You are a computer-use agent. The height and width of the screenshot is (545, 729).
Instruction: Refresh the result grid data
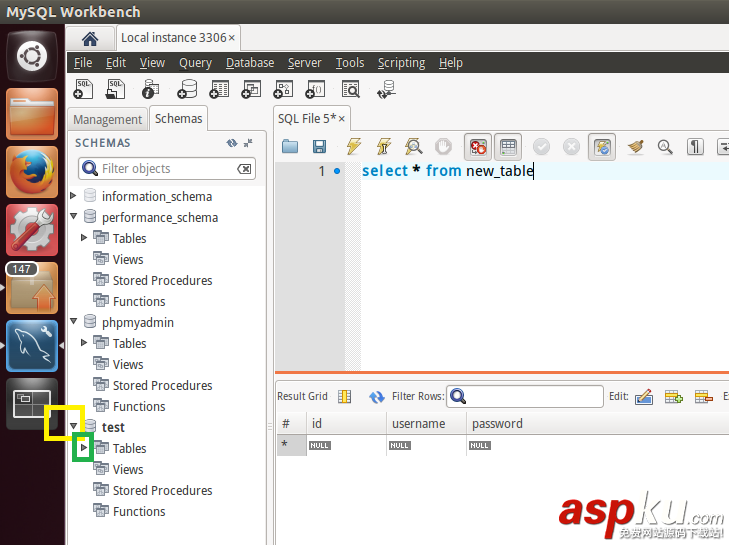[x=376, y=397]
